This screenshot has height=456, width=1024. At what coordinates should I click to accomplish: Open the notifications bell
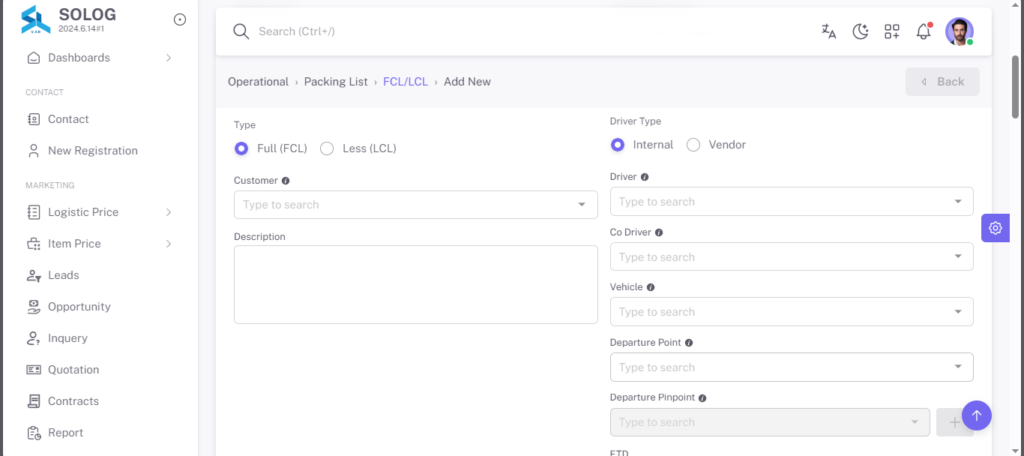click(923, 31)
